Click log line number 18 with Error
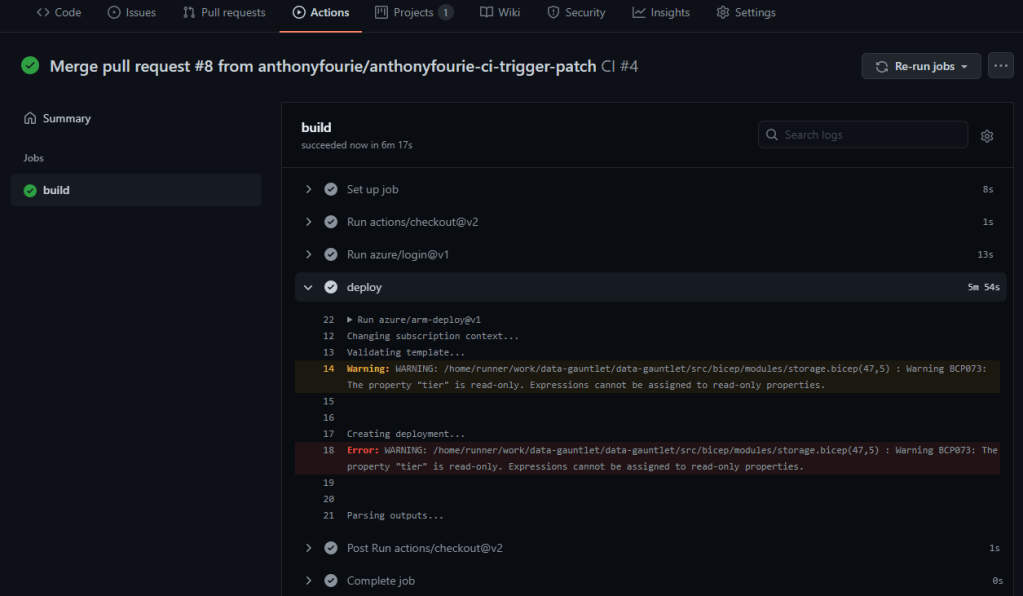This screenshot has width=1023, height=596. pos(328,450)
